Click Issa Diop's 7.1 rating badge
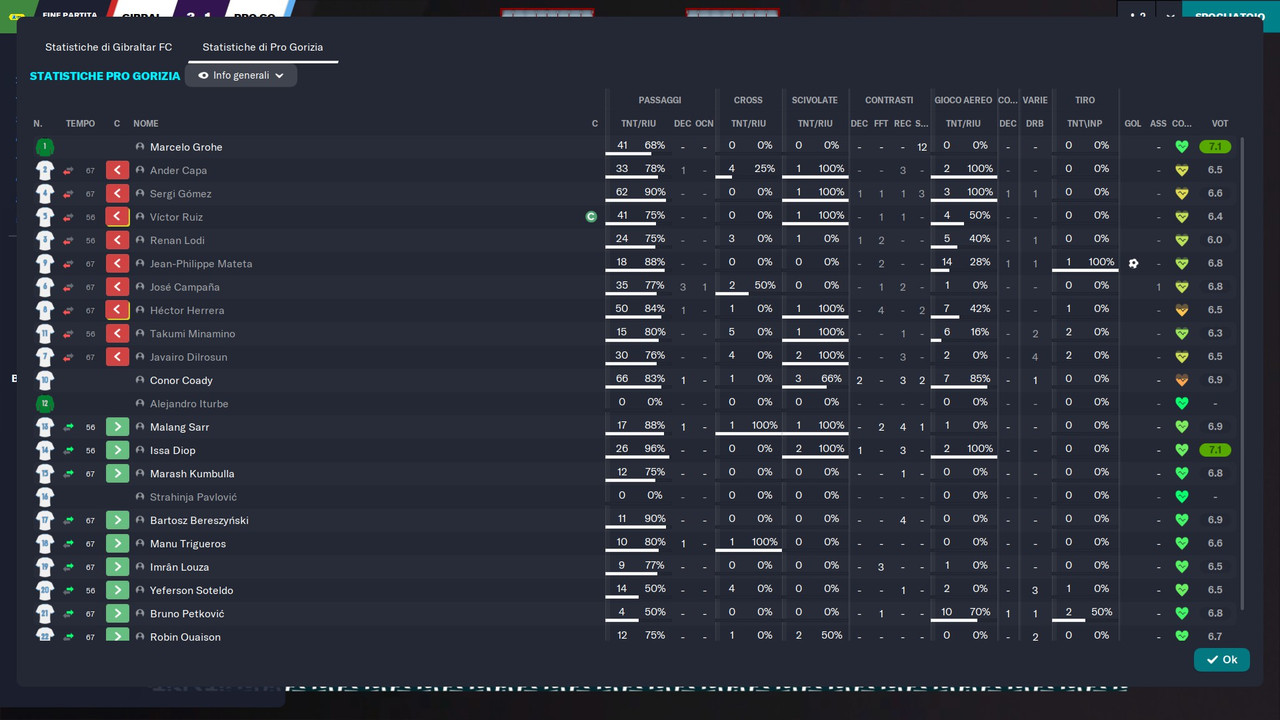The width and height of the screenshot is (1280, 720). click(1215, 450)
